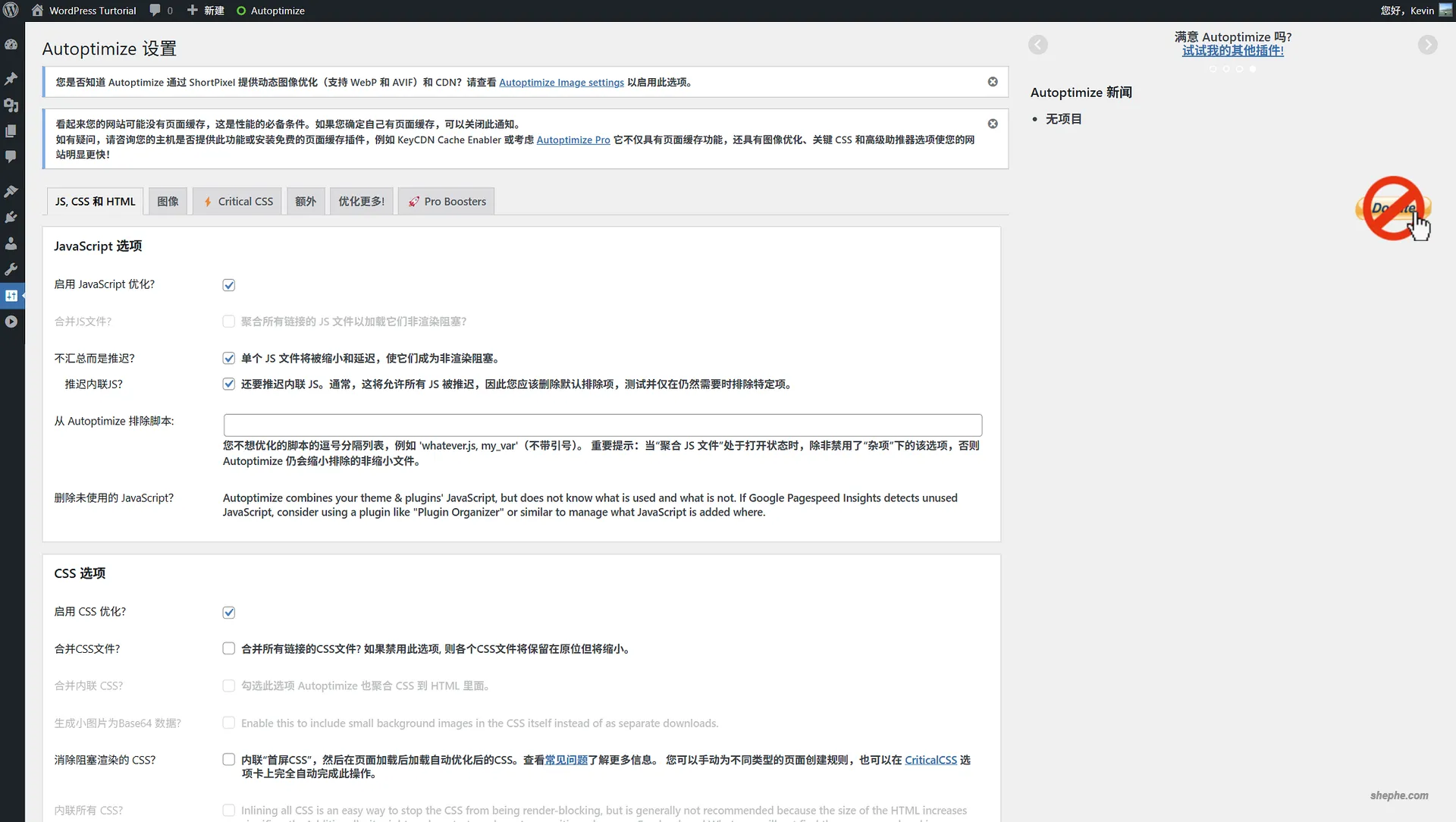This screenshot has height=822, width=1456.
Task: Go to the previous promo slide arrow
Action: coord(1038,44)
